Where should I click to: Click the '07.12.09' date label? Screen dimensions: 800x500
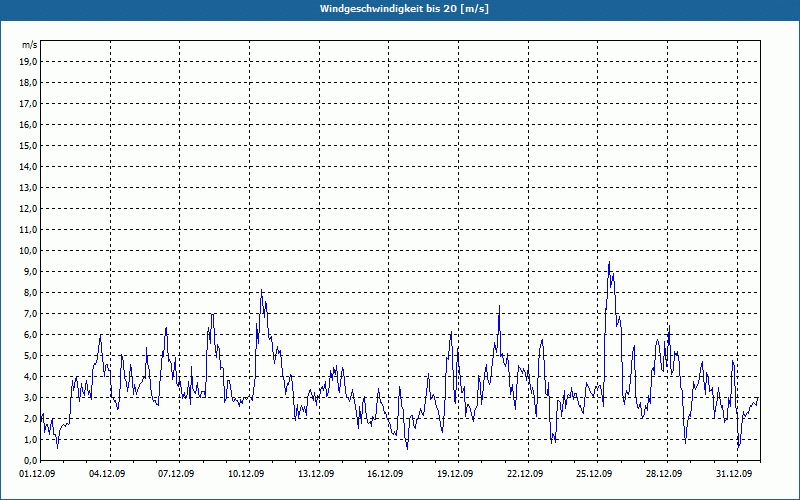coord(176,474)
